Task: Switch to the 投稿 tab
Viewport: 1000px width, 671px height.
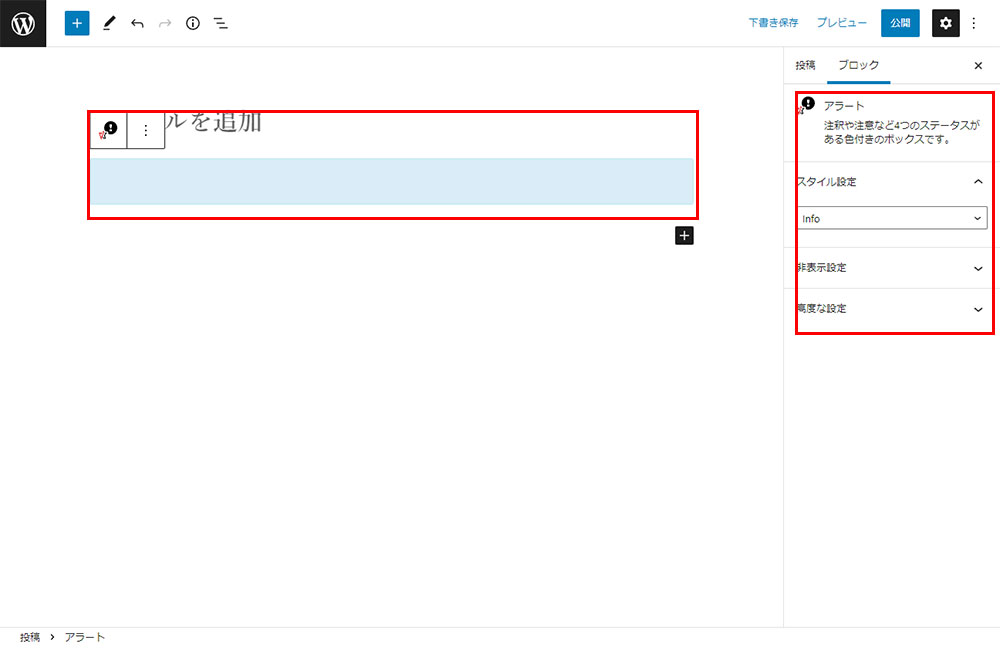Action: coord(805,65)
